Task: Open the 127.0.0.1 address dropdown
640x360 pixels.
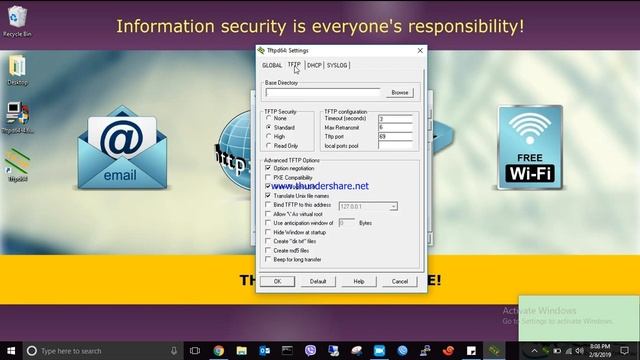Action: pos(393,207)
